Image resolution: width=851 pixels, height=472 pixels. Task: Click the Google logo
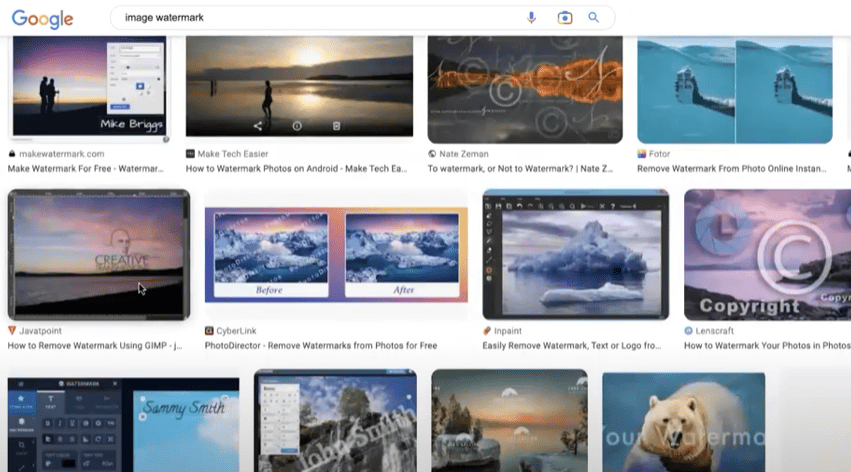[x=42, y=18]
